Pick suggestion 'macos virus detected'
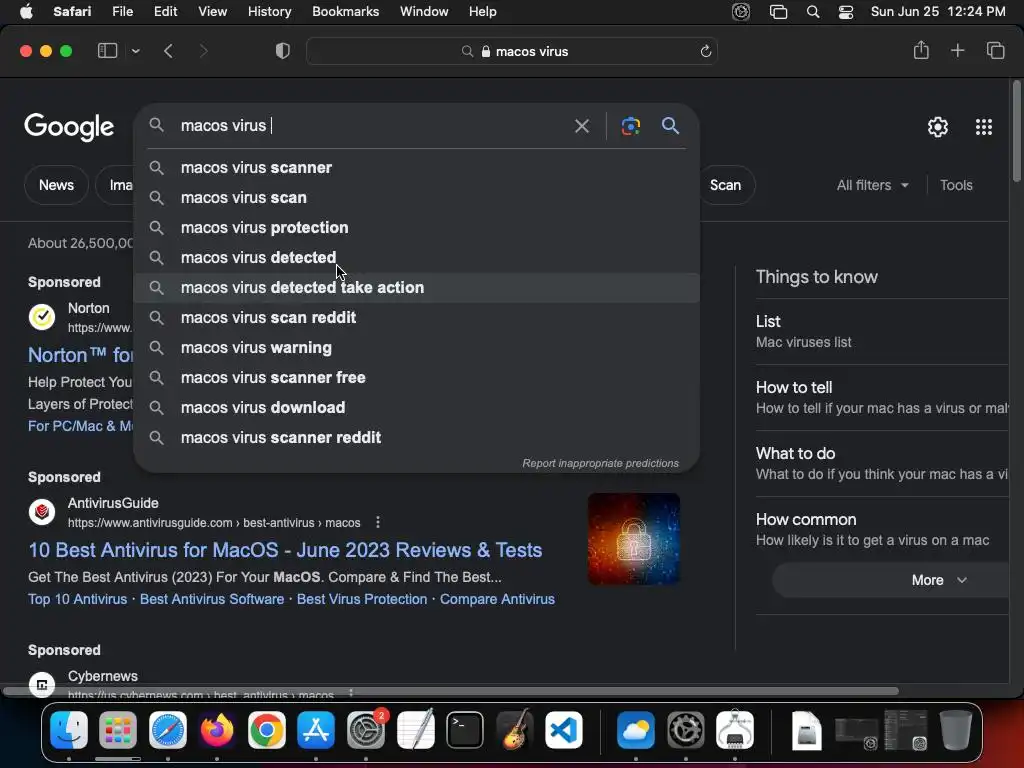 pyautogui.click(x=417, y=257)
